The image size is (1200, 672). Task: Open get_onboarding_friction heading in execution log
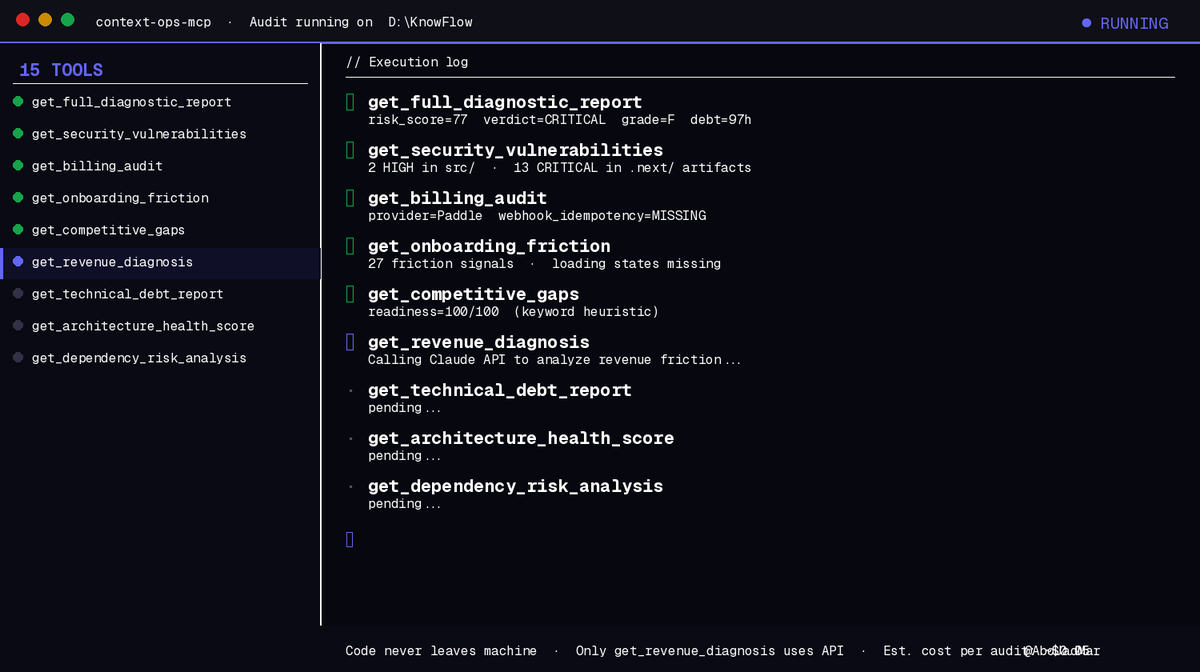tap(489, 246)
